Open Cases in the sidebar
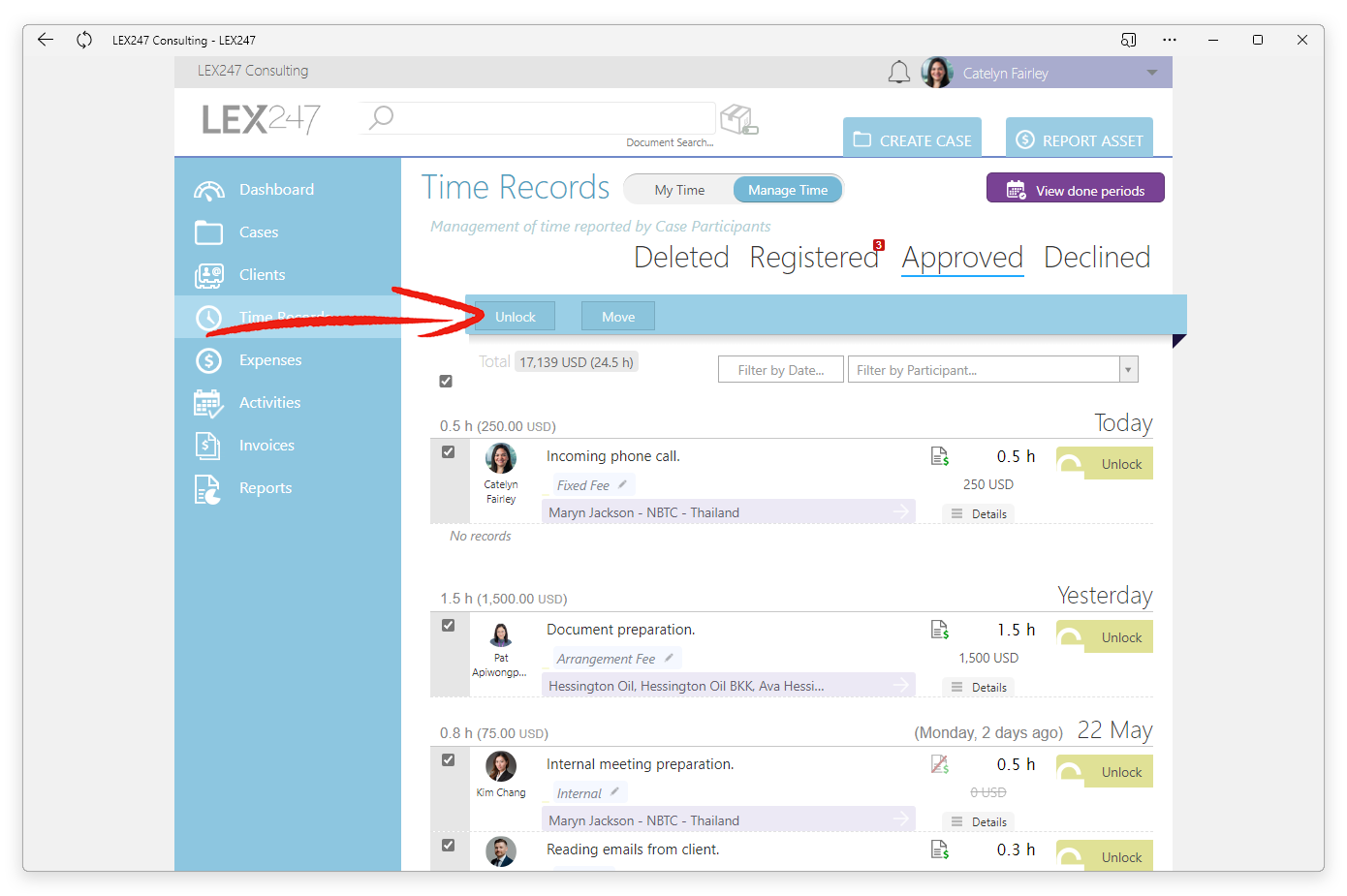Screen dimensions: 1347x896 click(x=288, y=232)
